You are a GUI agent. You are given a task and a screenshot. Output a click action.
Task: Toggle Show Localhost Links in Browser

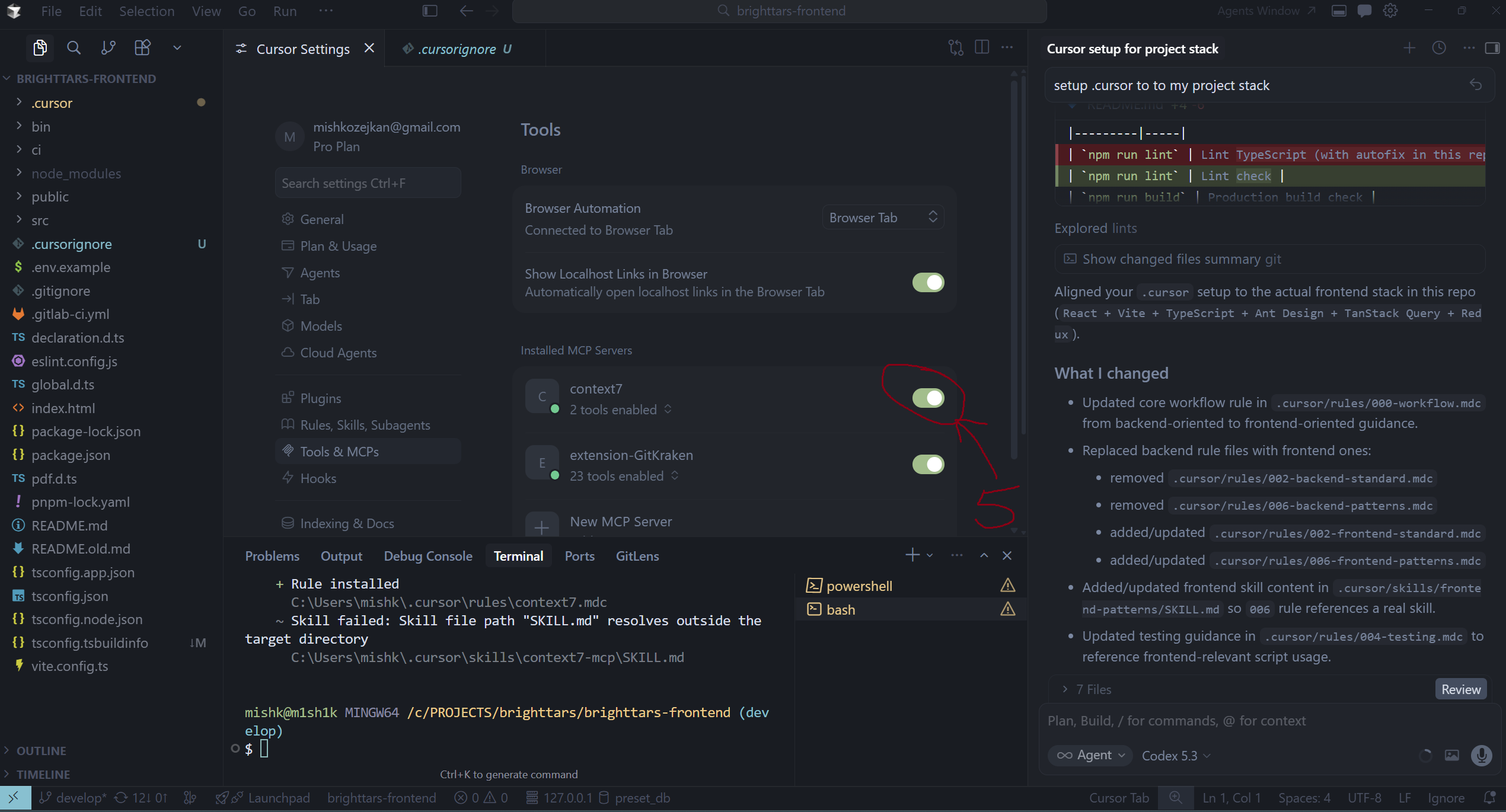tap(928, 283)
